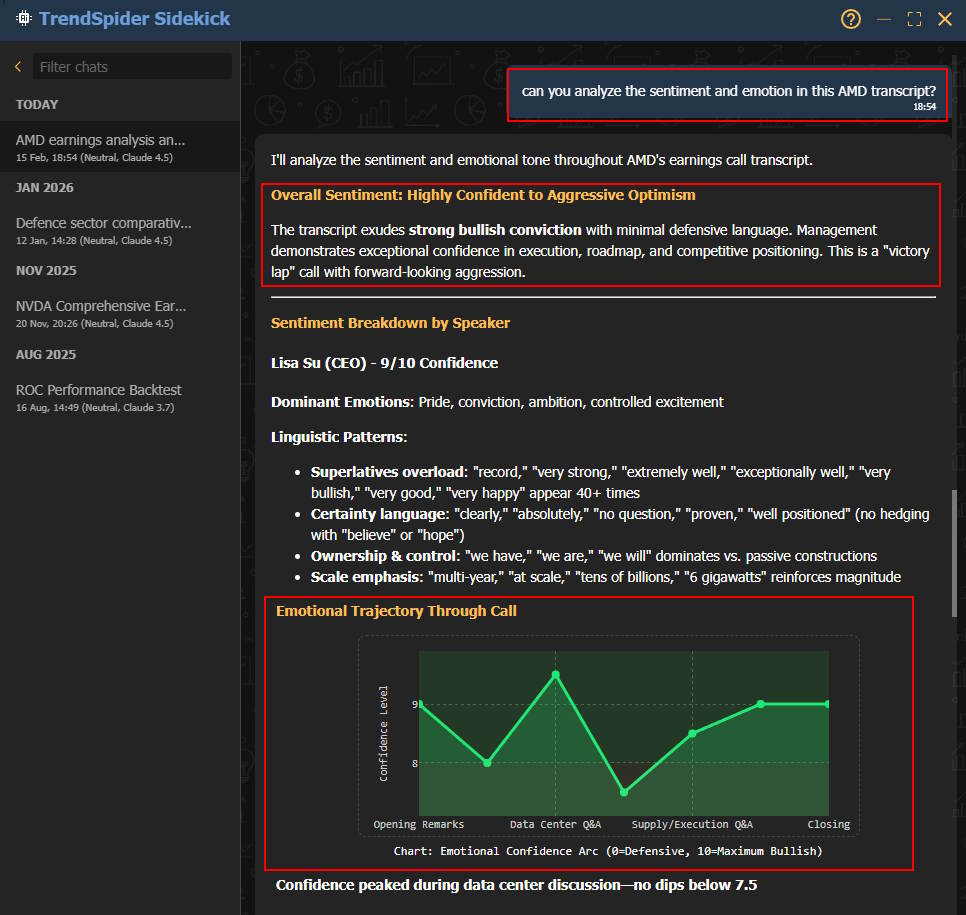
Task: Minimize the Sidekick window
Action: [883, 19]
